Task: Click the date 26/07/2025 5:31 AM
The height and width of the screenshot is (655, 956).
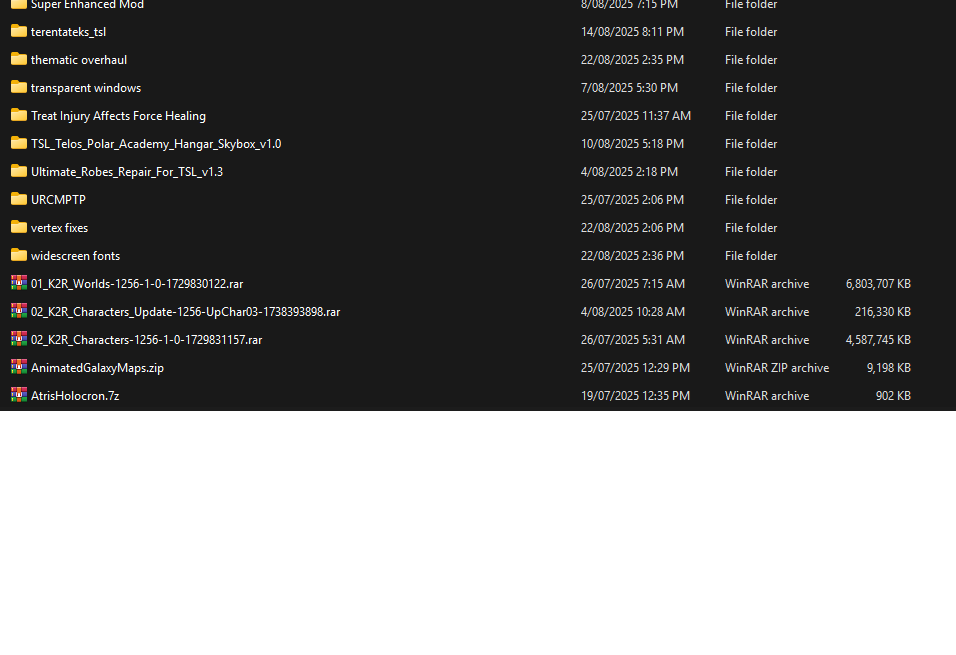Action: (x=633, y=340)
